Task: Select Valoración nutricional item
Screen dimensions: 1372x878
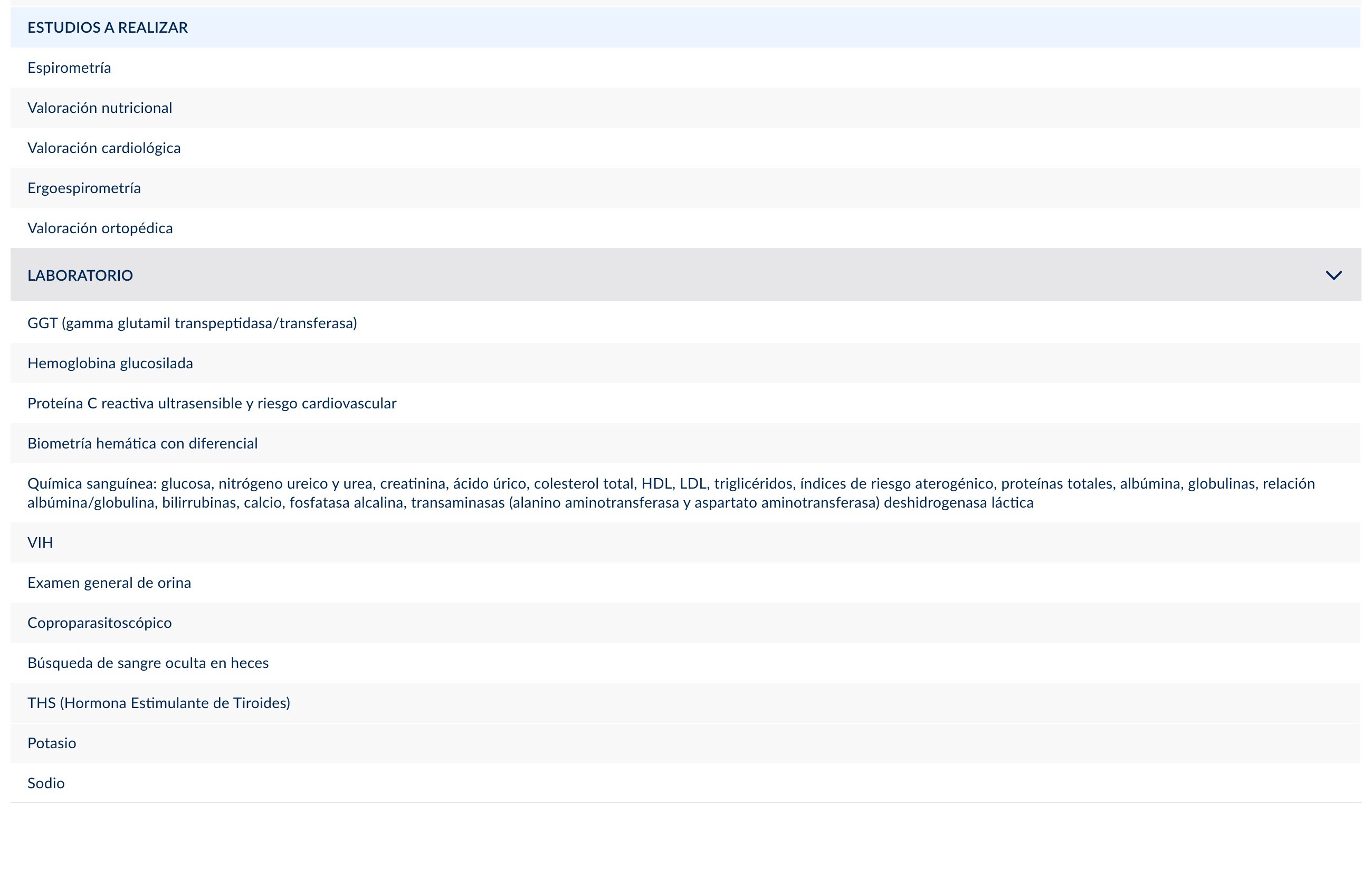Action: coord(685,108)
